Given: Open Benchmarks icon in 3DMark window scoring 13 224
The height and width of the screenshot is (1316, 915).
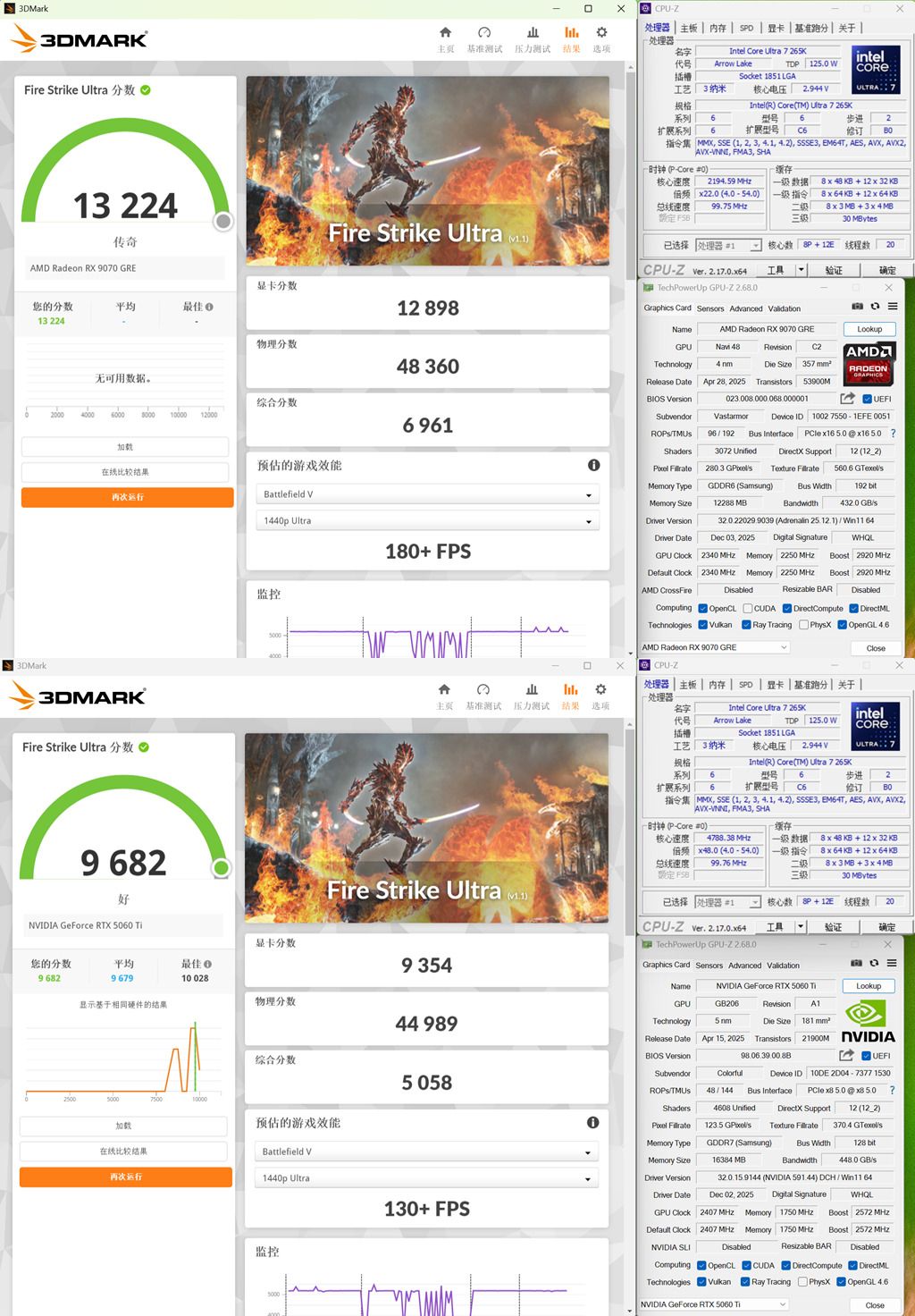Looking at the screenshot, I should (x=484, y=33).
